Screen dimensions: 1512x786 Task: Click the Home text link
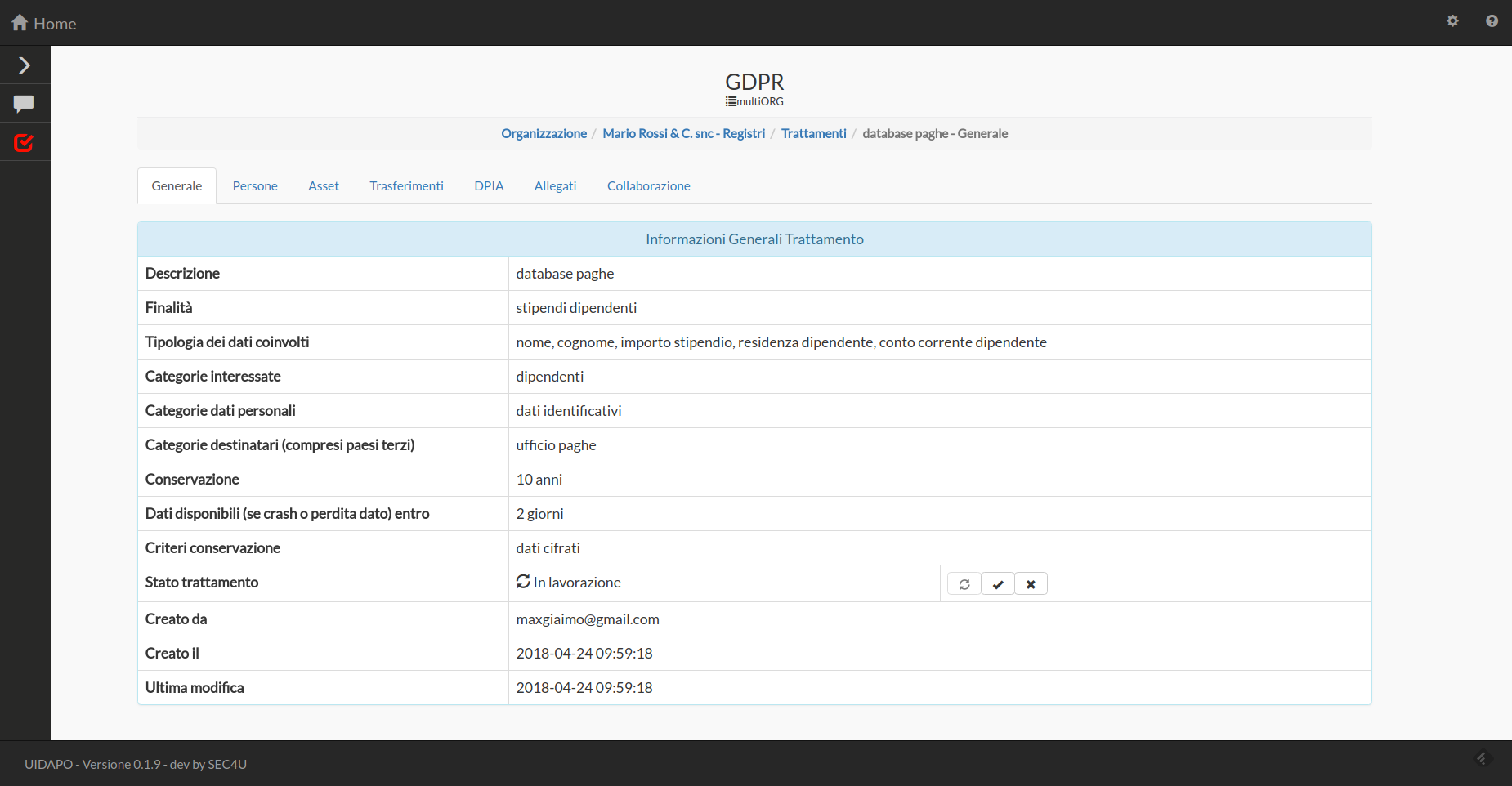click(55, 24)
